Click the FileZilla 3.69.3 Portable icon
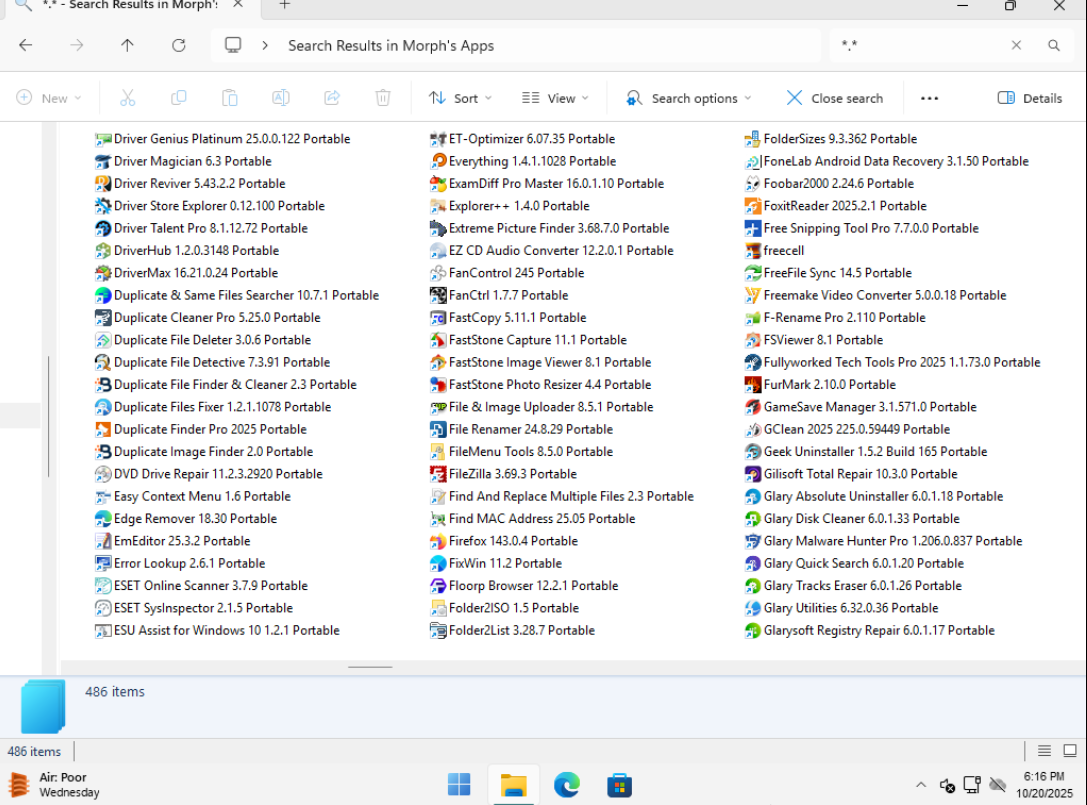Image resolution: width=1087 pixels, height=805 pixels. (438, 474)
